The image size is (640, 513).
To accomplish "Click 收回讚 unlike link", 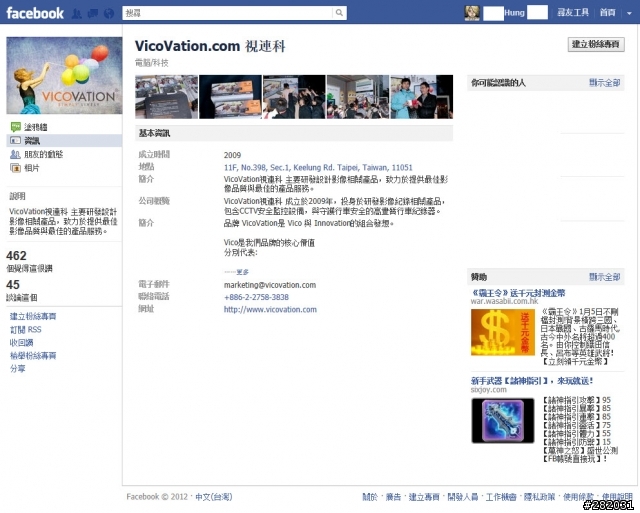I will click(22, 342).
